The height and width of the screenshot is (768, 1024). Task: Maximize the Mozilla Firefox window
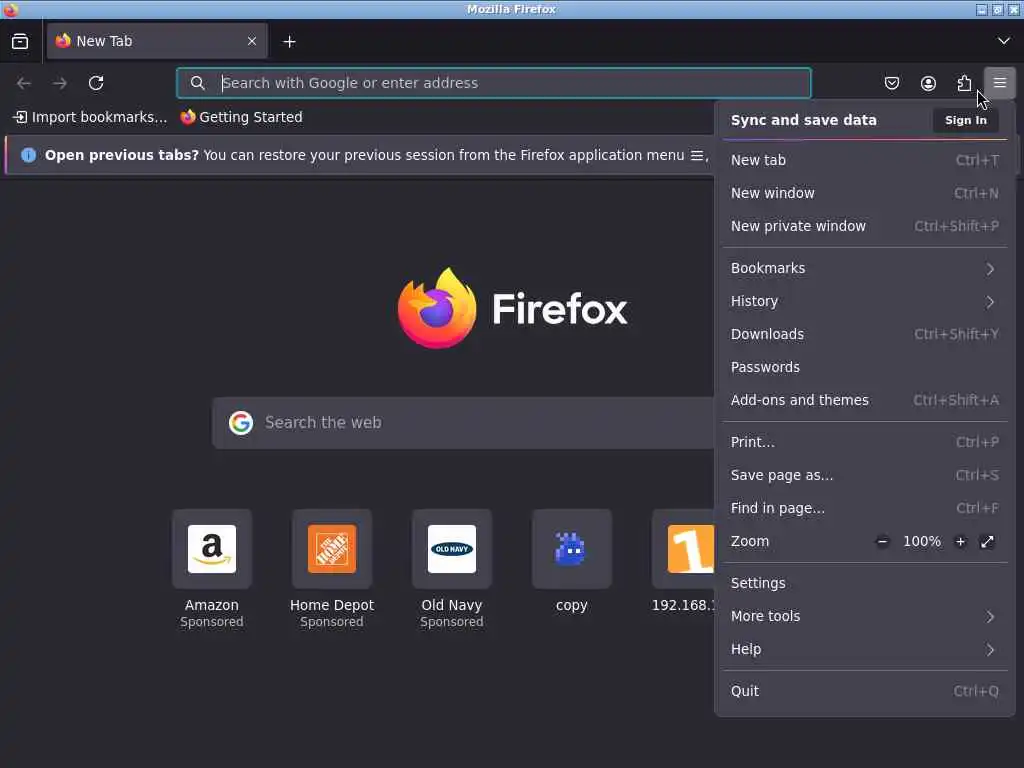coord(997,9)
